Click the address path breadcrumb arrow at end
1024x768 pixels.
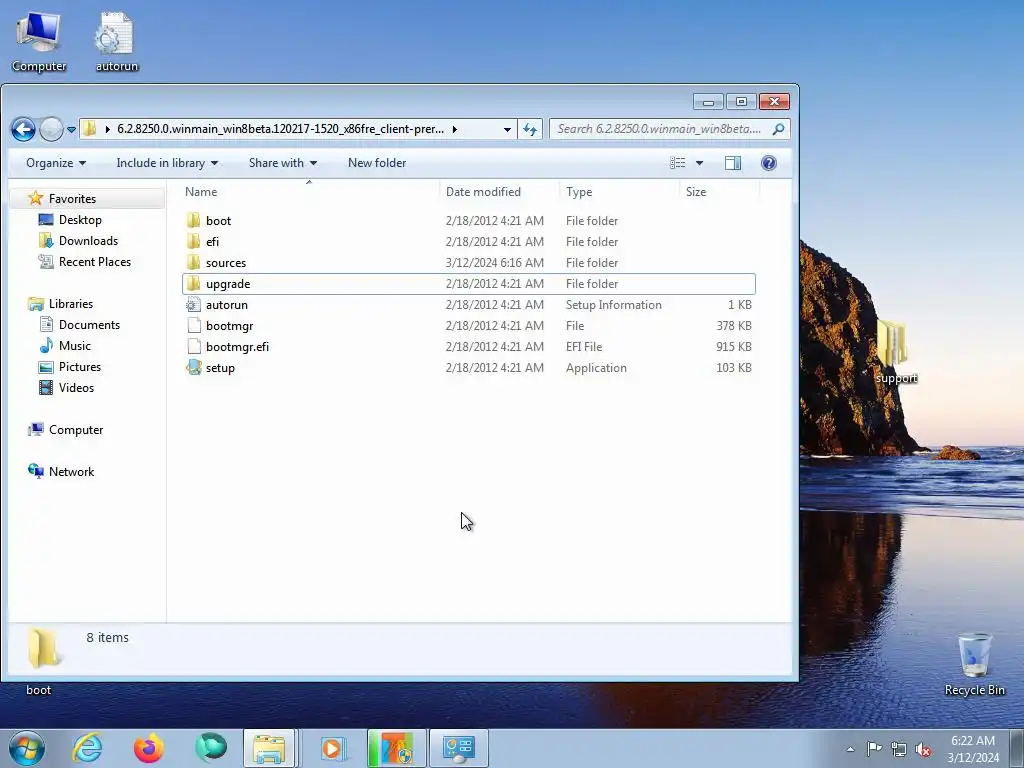[455, 129]
